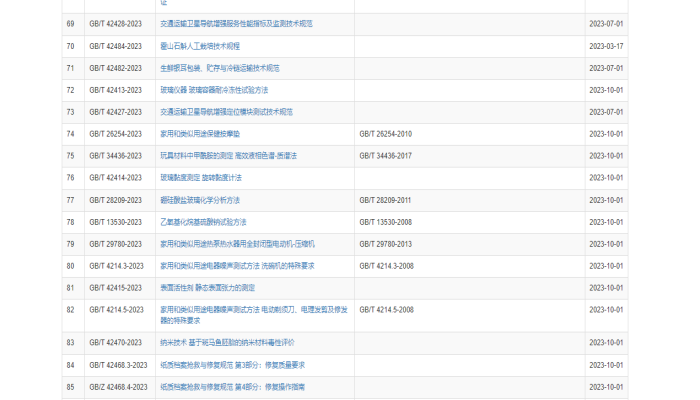
Task: Click the GB/T 42482-2023 standard title link
Action: point(220,68)
